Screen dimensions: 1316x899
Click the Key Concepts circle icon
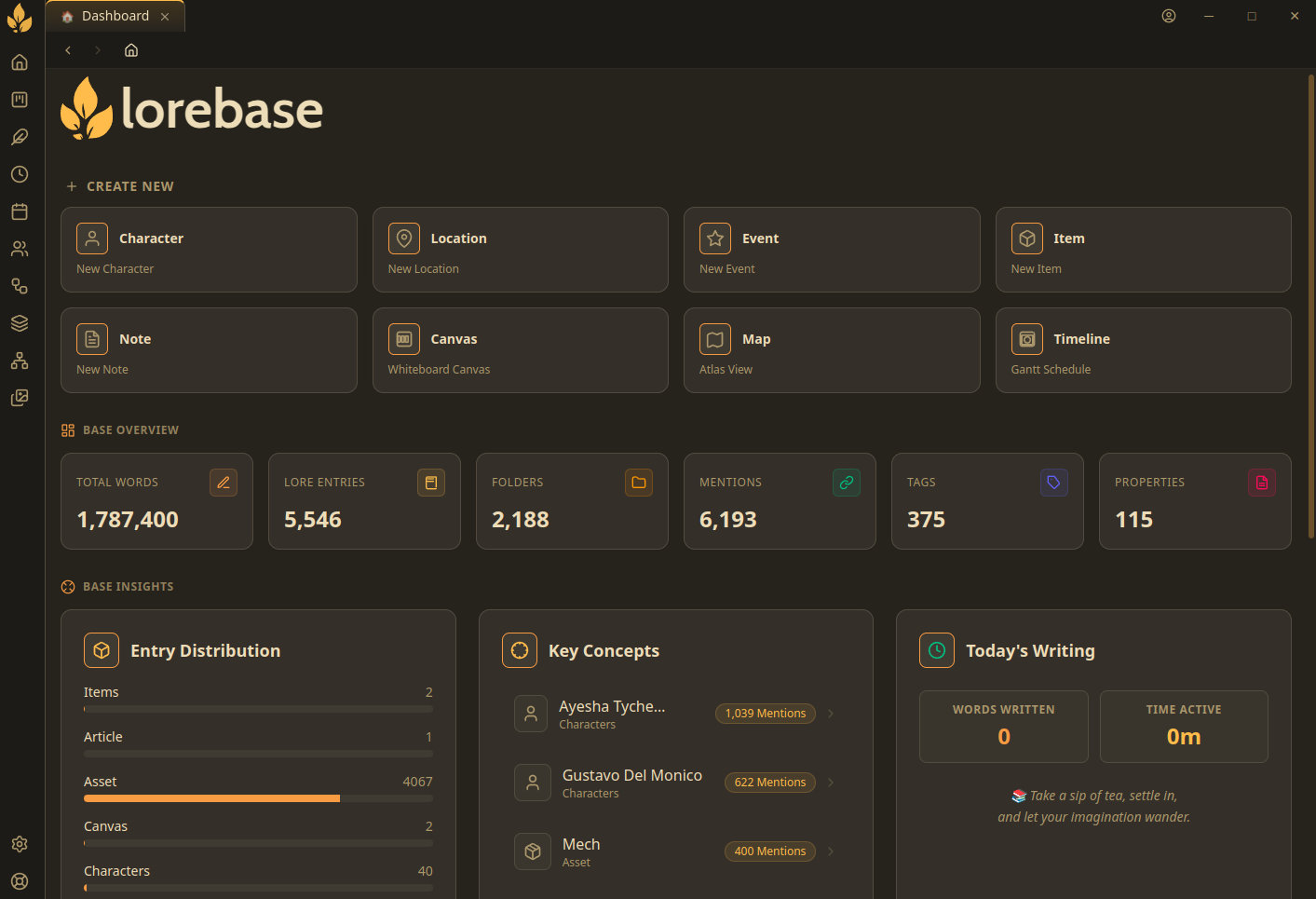coord(520,650)
